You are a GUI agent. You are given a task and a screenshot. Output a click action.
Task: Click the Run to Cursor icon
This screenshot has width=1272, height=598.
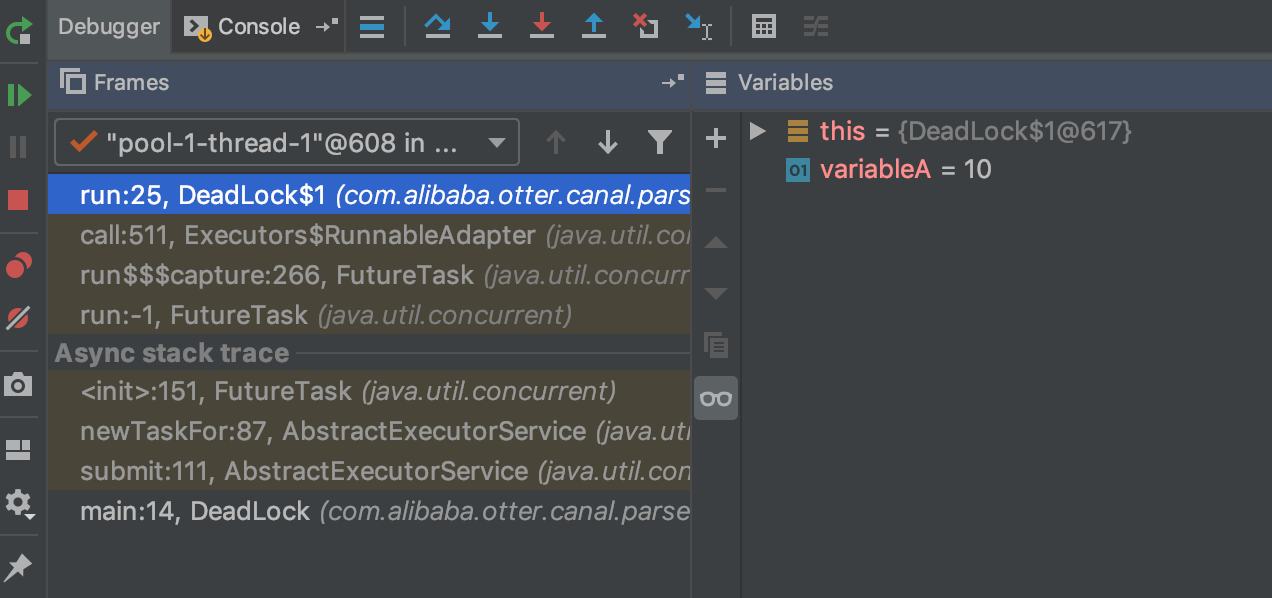point(699,27)
